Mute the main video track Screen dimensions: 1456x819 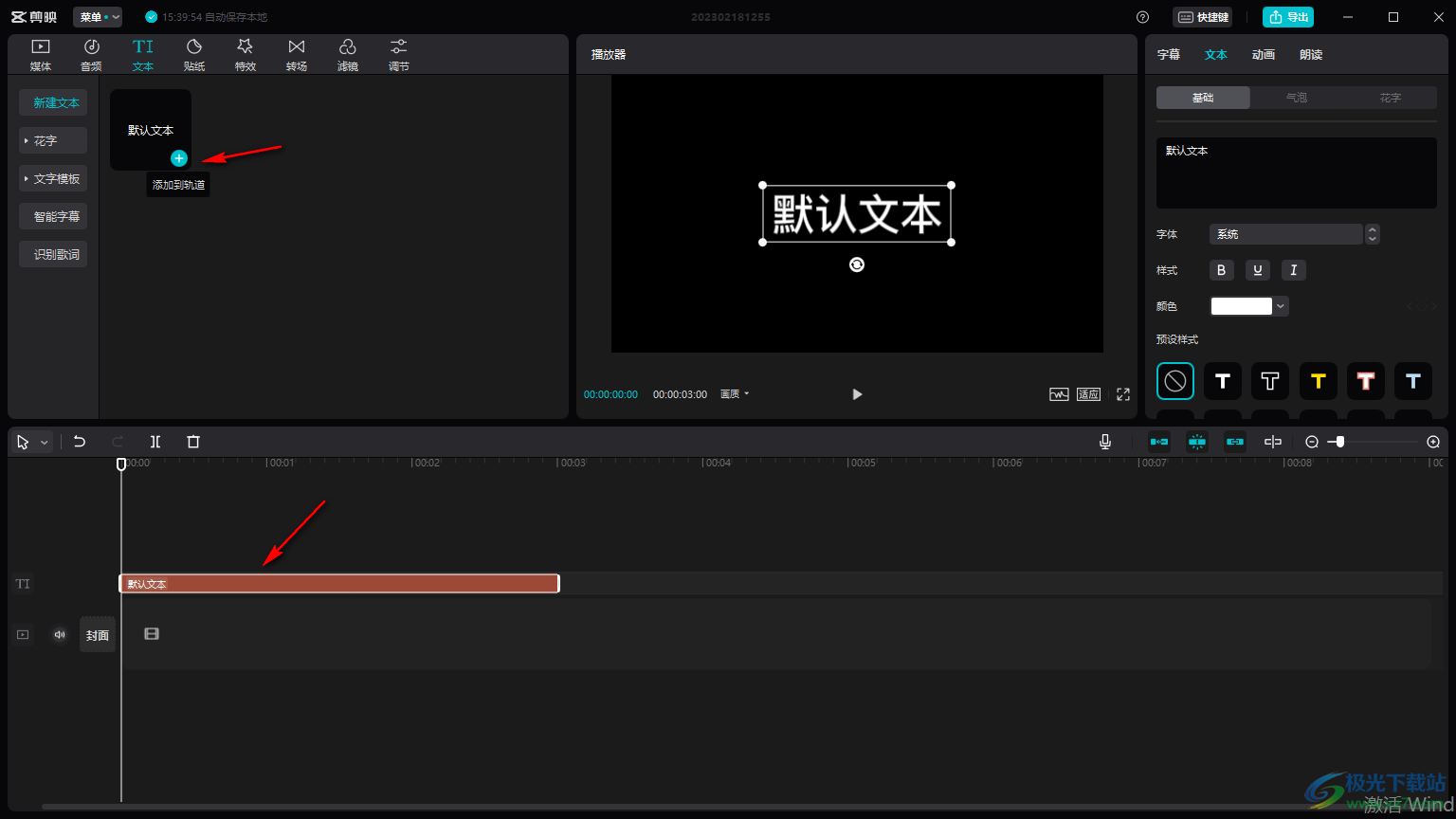click(x=60, y=634)
